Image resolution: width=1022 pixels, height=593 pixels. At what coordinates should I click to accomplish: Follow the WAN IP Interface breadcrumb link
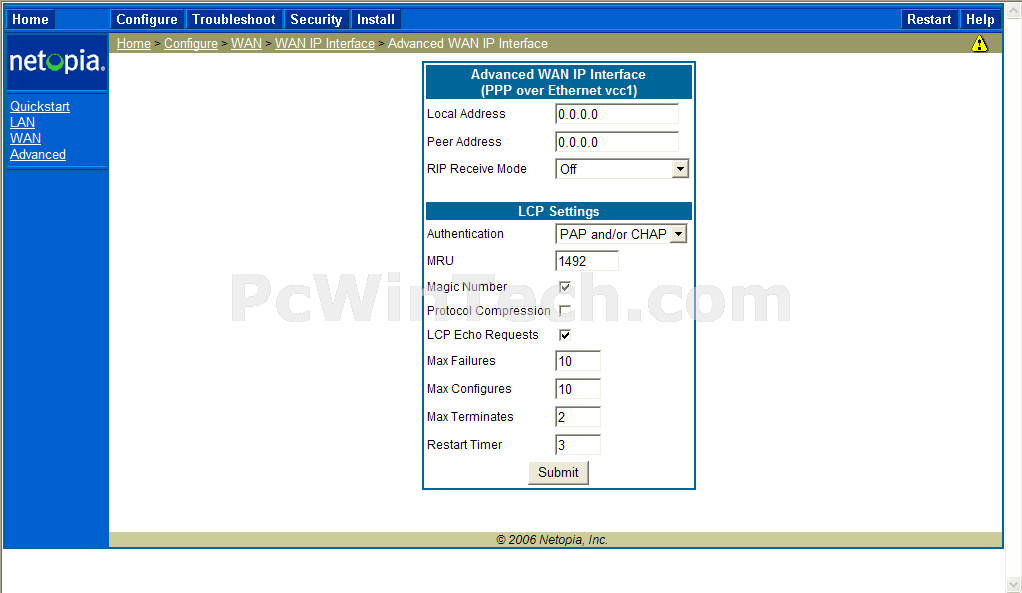325,44
